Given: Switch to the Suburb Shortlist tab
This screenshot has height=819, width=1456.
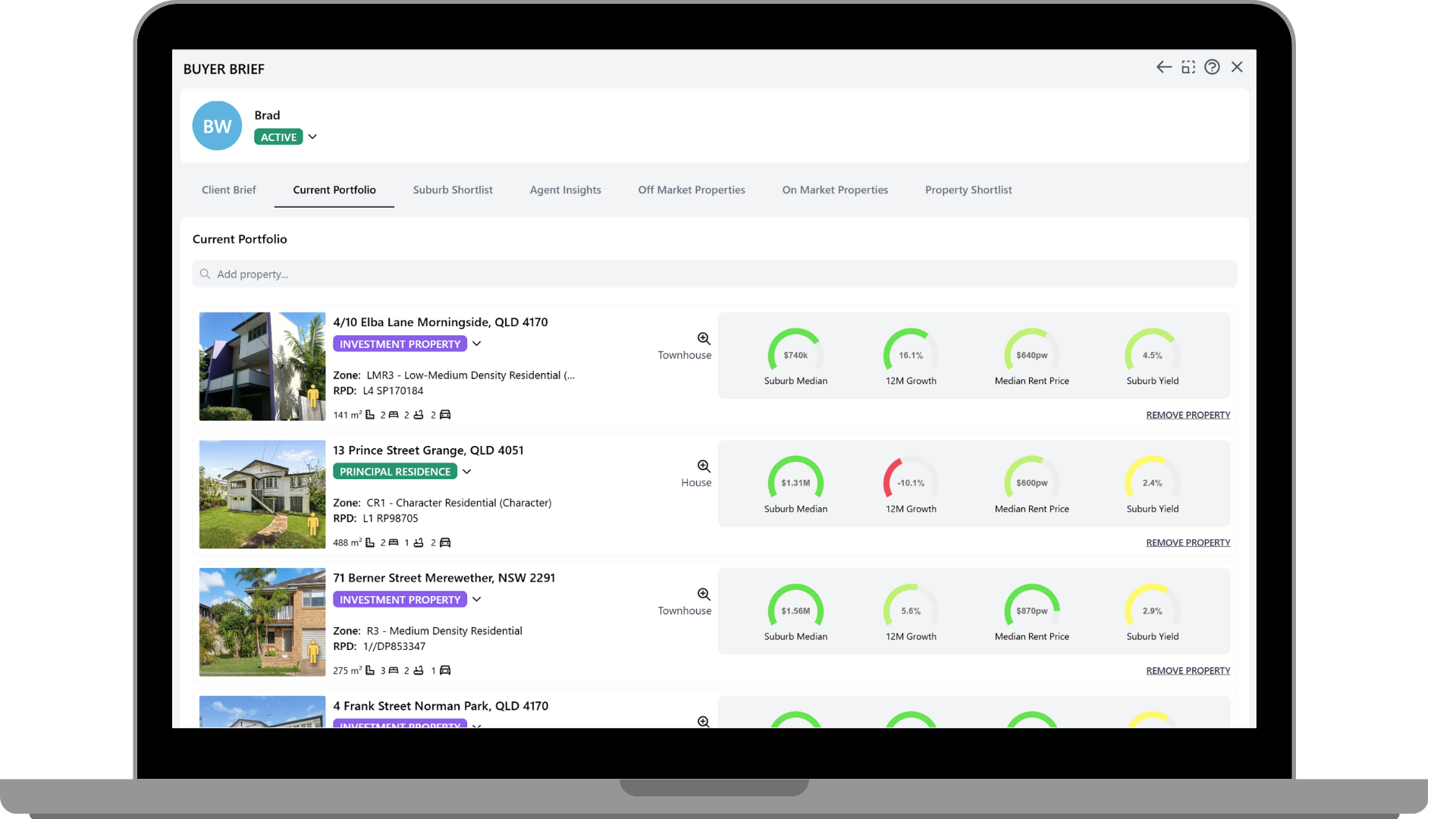Looking at the screenshot, I should (453, 190).
